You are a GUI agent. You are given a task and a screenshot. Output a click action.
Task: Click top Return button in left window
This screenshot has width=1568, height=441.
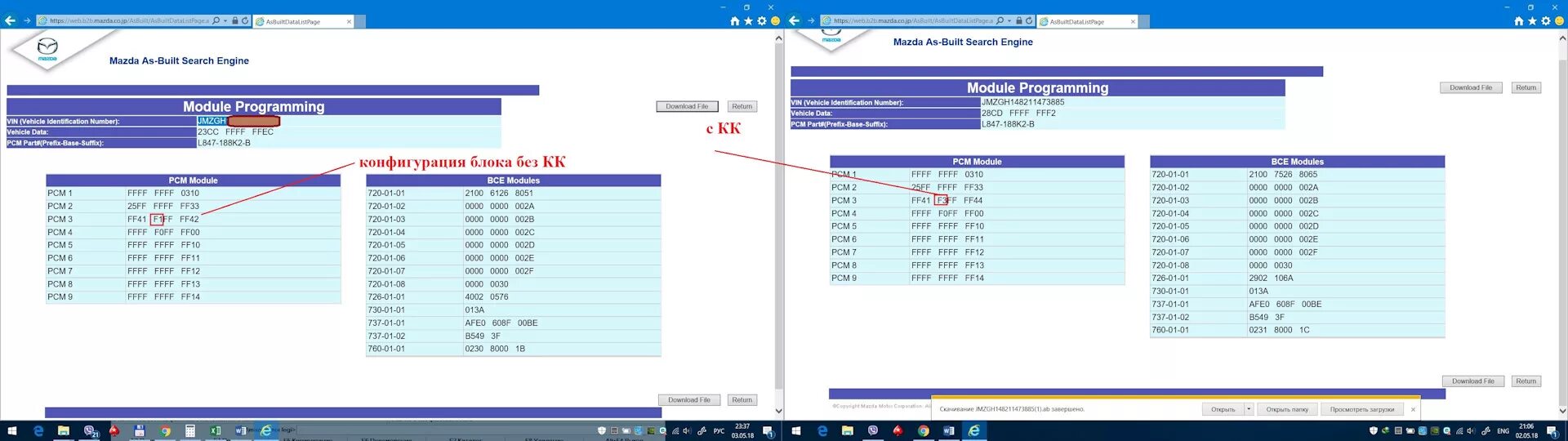742,107
